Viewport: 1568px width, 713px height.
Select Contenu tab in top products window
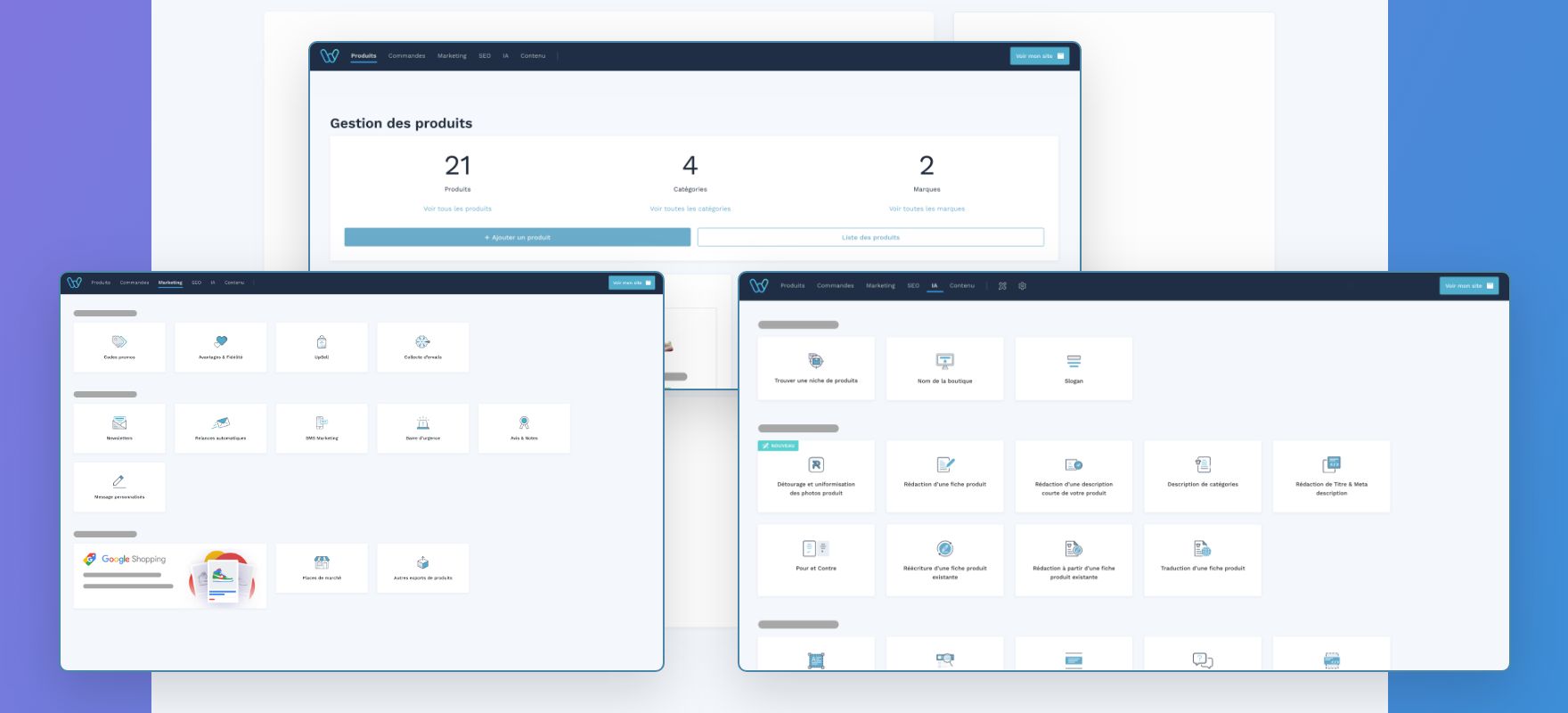click(533, 56)
